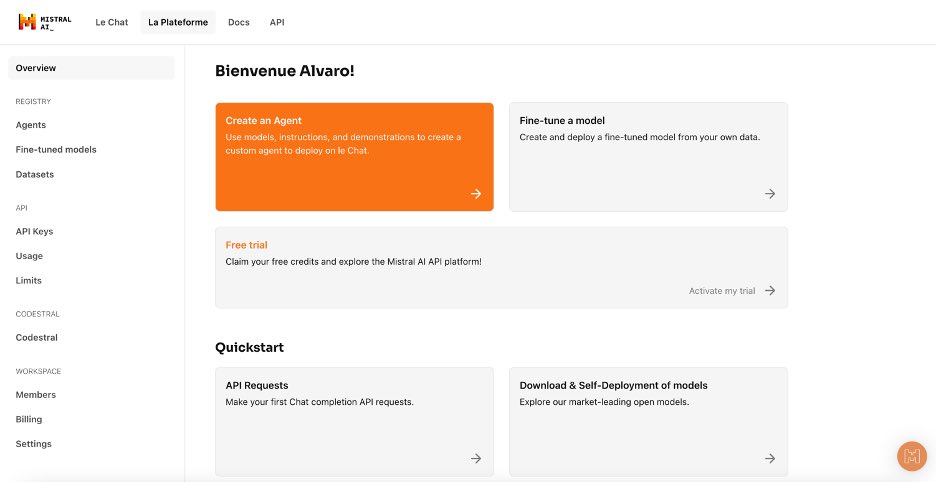This screenshot has width=936, height=482.
Task: Select Overview in the sidebar
Action: coord(91,68)
